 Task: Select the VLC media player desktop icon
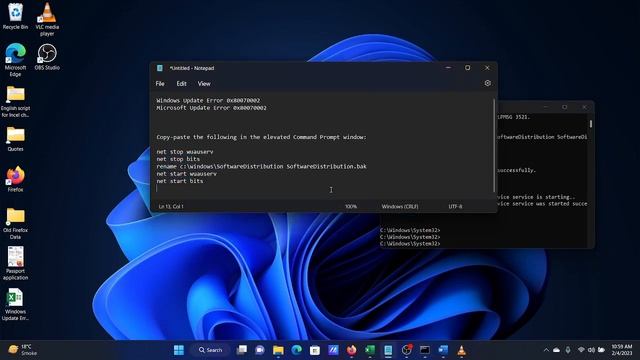point(47,19)
